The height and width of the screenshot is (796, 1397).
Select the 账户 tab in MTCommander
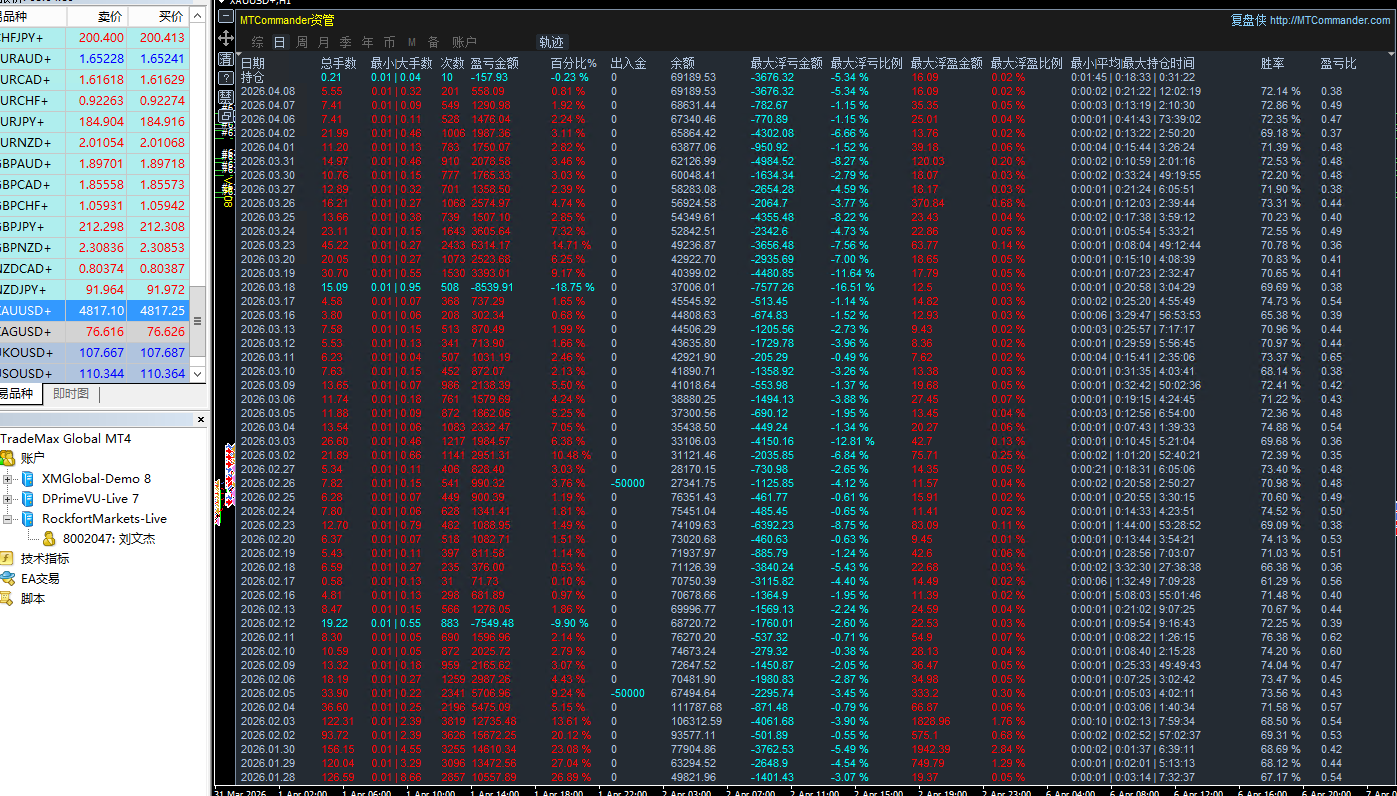tap(464, 42)
